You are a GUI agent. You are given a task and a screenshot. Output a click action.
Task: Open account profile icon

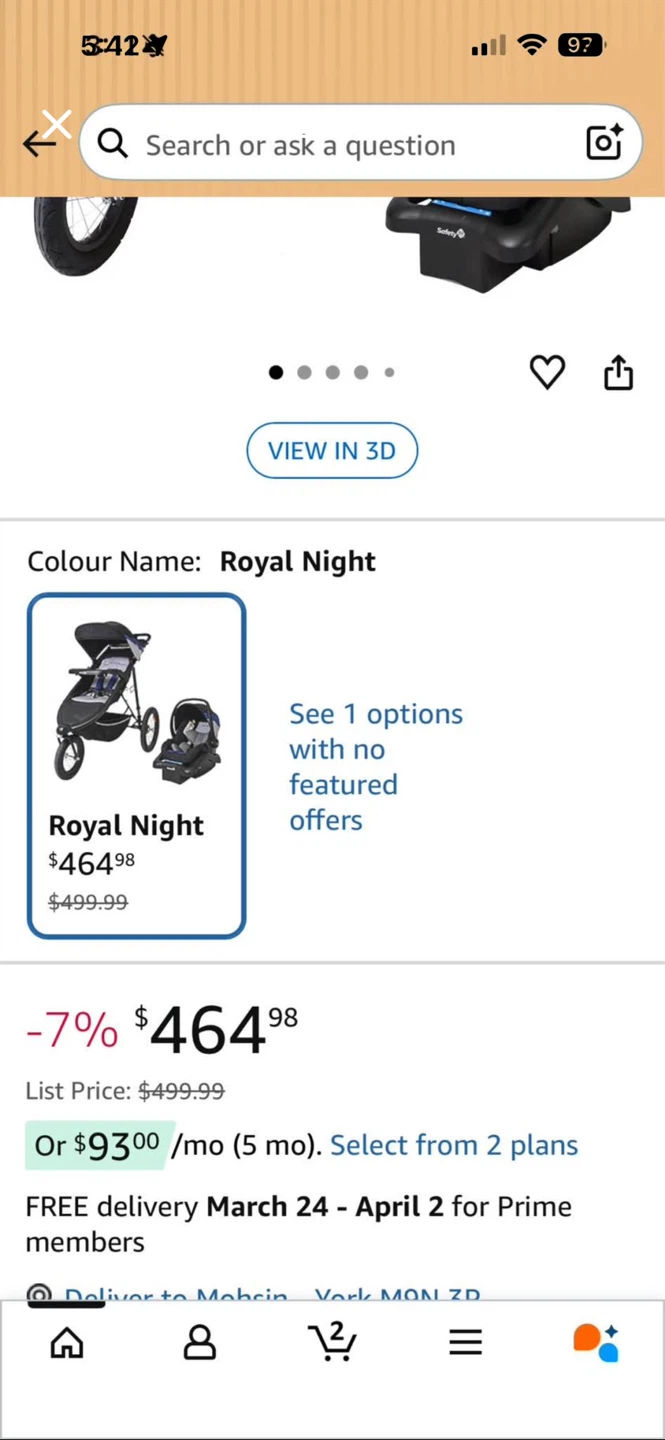(200, 1342)
